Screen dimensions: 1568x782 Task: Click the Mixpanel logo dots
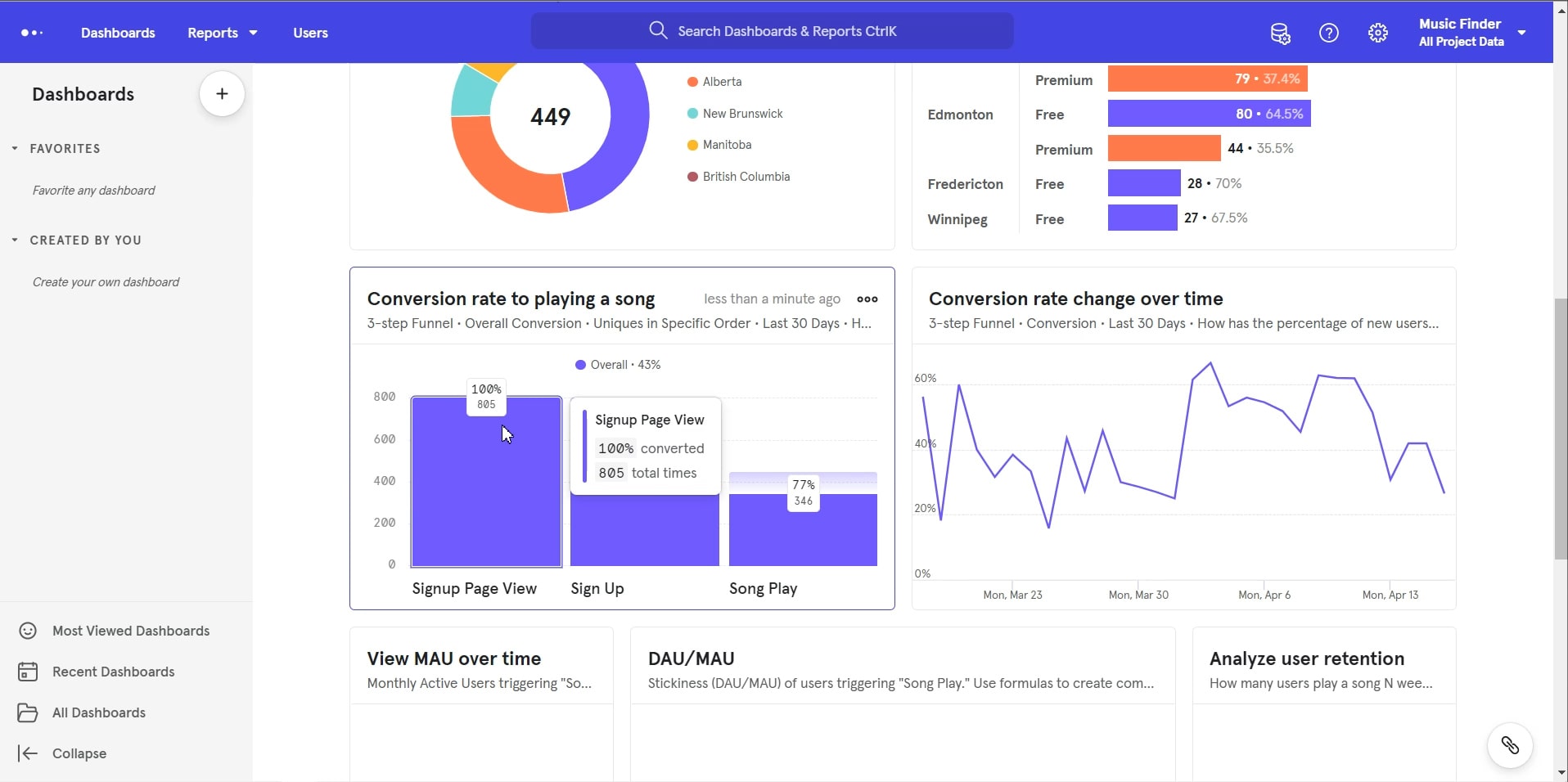pos(32,33)
